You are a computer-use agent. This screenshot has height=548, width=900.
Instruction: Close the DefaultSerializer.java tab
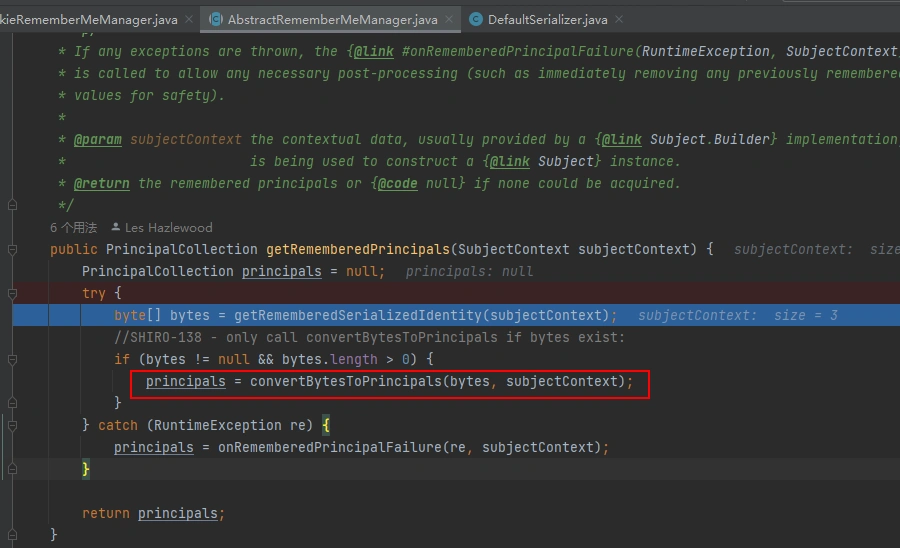coord(618,19)
